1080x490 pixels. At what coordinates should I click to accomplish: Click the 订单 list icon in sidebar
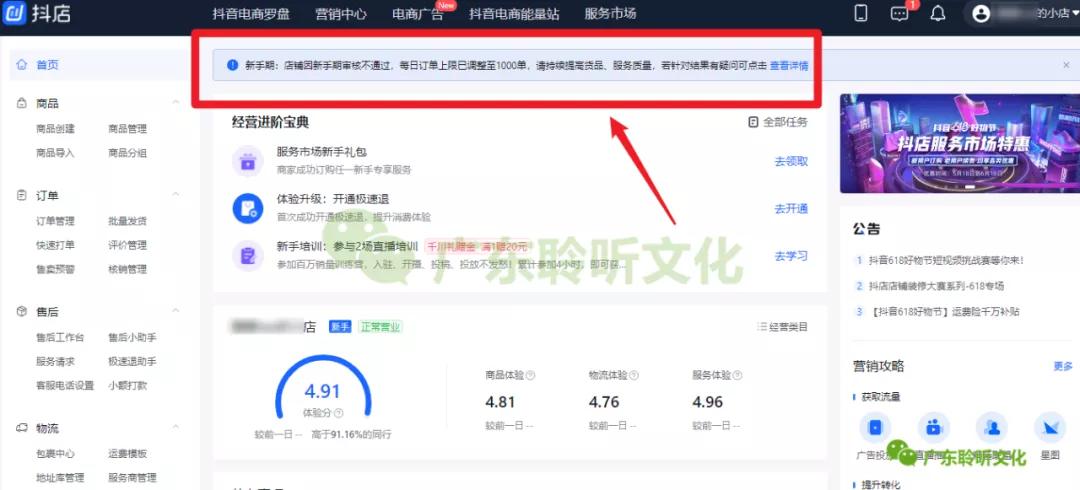(21, 196)
